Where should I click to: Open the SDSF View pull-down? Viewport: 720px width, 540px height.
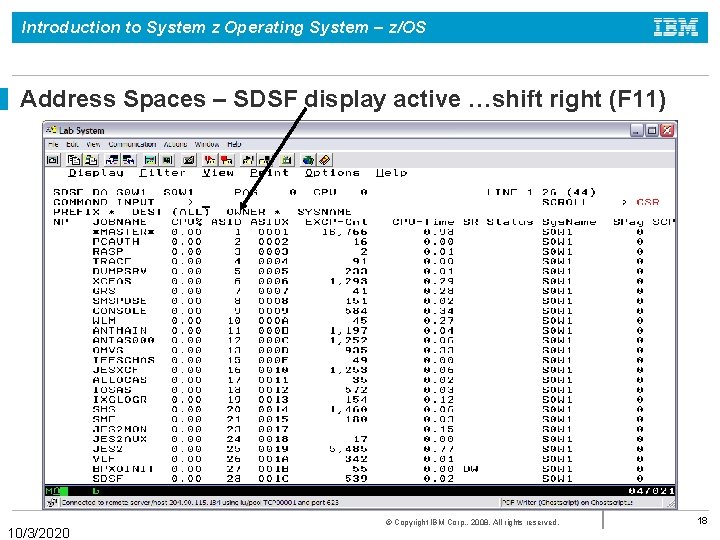(218, 173)
